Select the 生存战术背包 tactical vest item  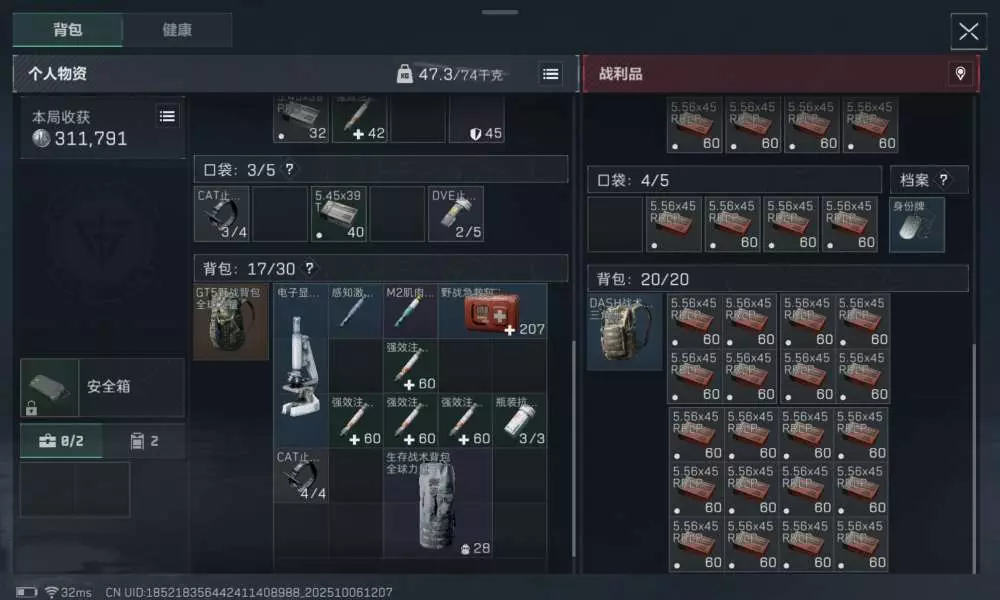point(438,502)
